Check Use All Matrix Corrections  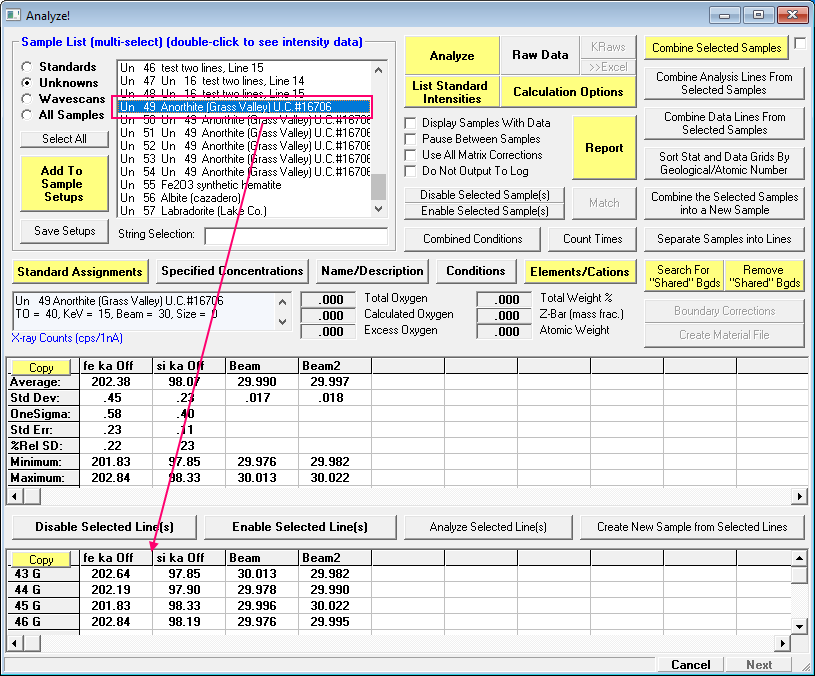click(410, 155)
